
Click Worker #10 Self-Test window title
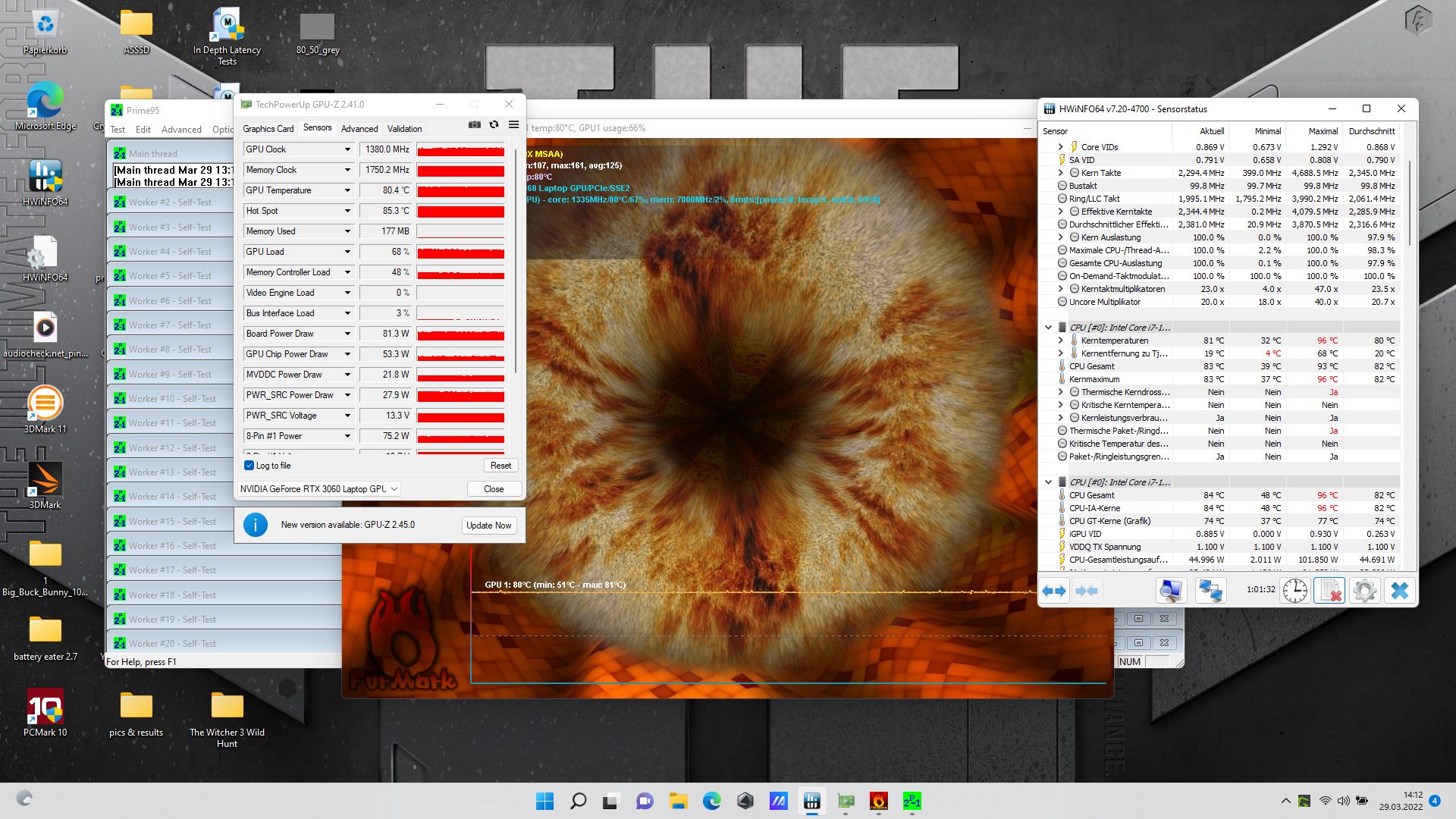172,399
